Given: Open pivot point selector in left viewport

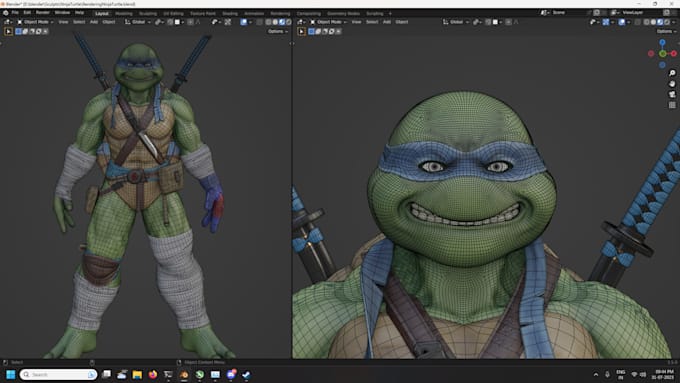Looking at the screenshot, I should (159, 22).
